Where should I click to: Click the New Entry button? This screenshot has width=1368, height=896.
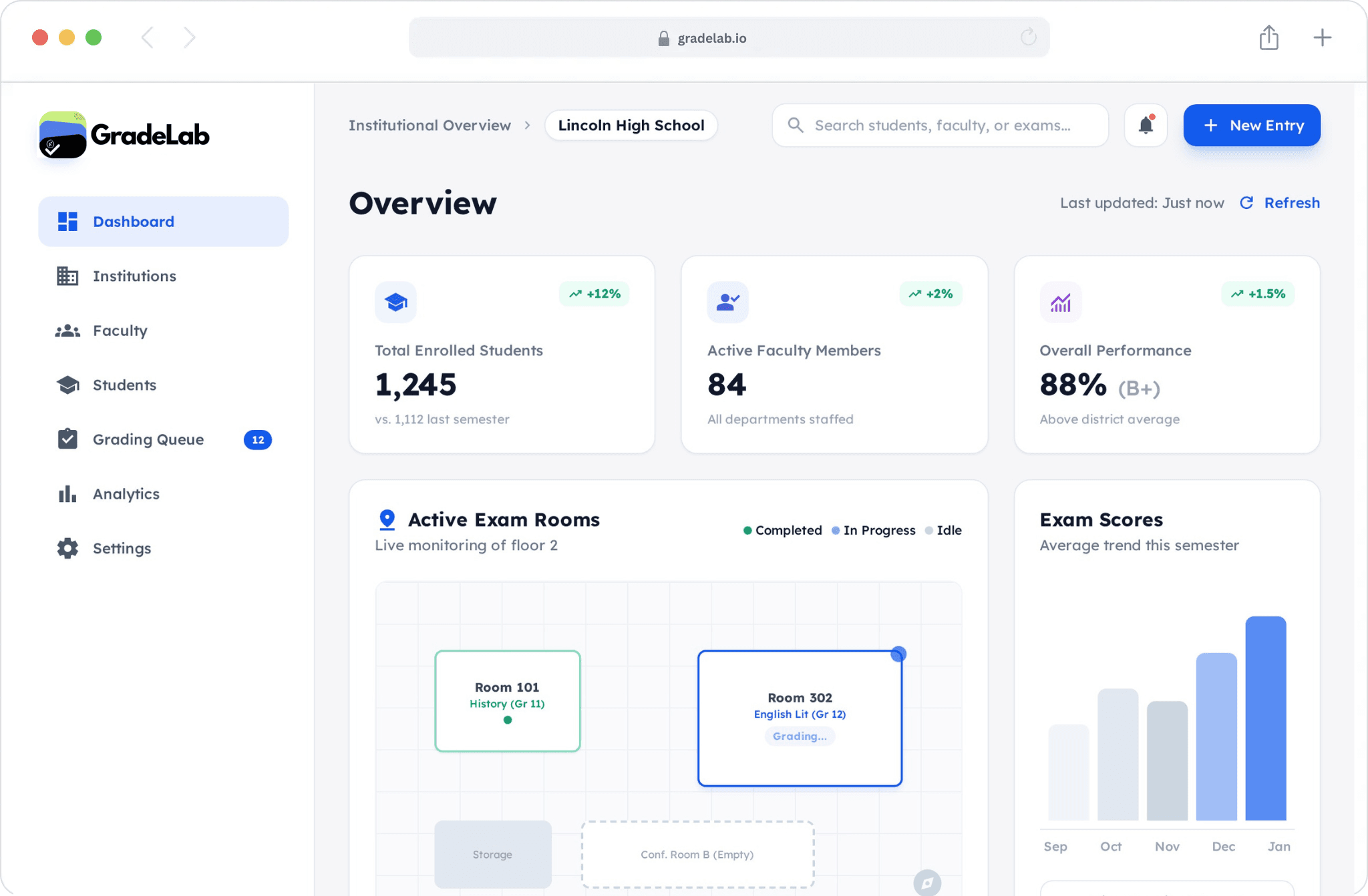[1252, 125]
